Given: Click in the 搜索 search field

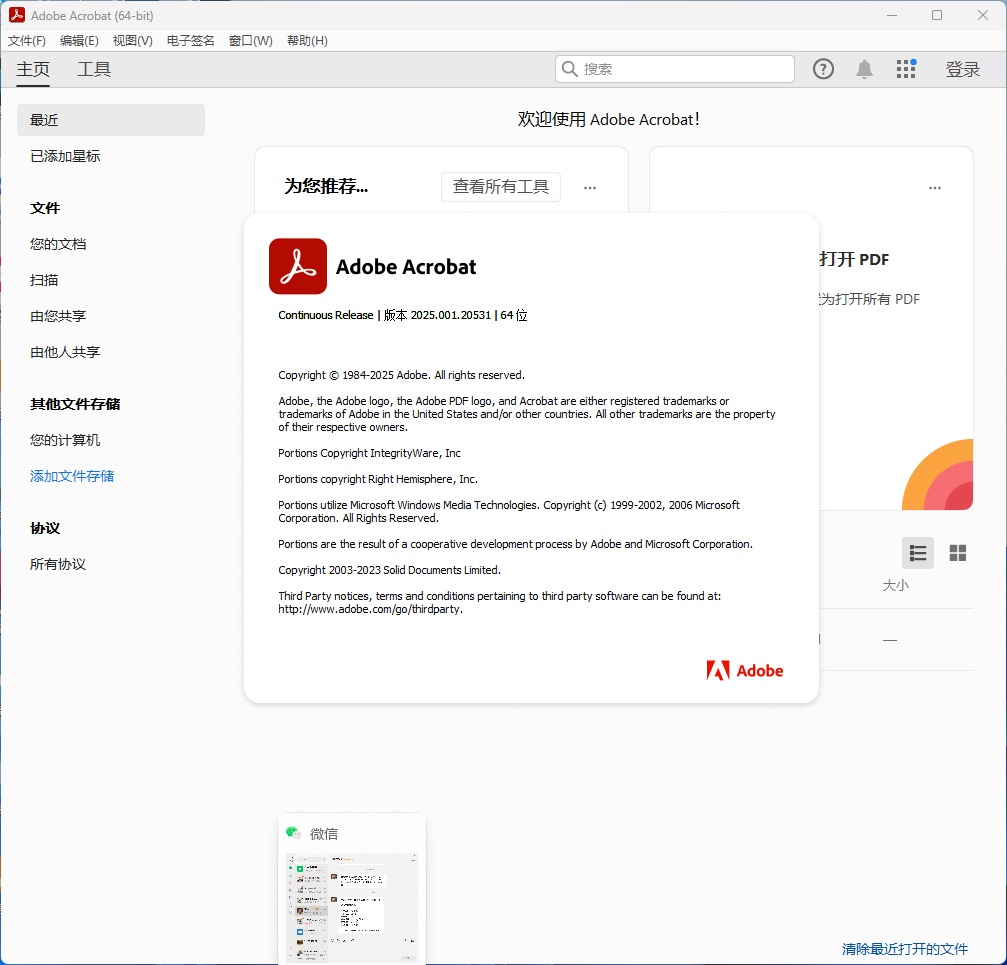Looking at the screenshot, I should tap(674, 69).
